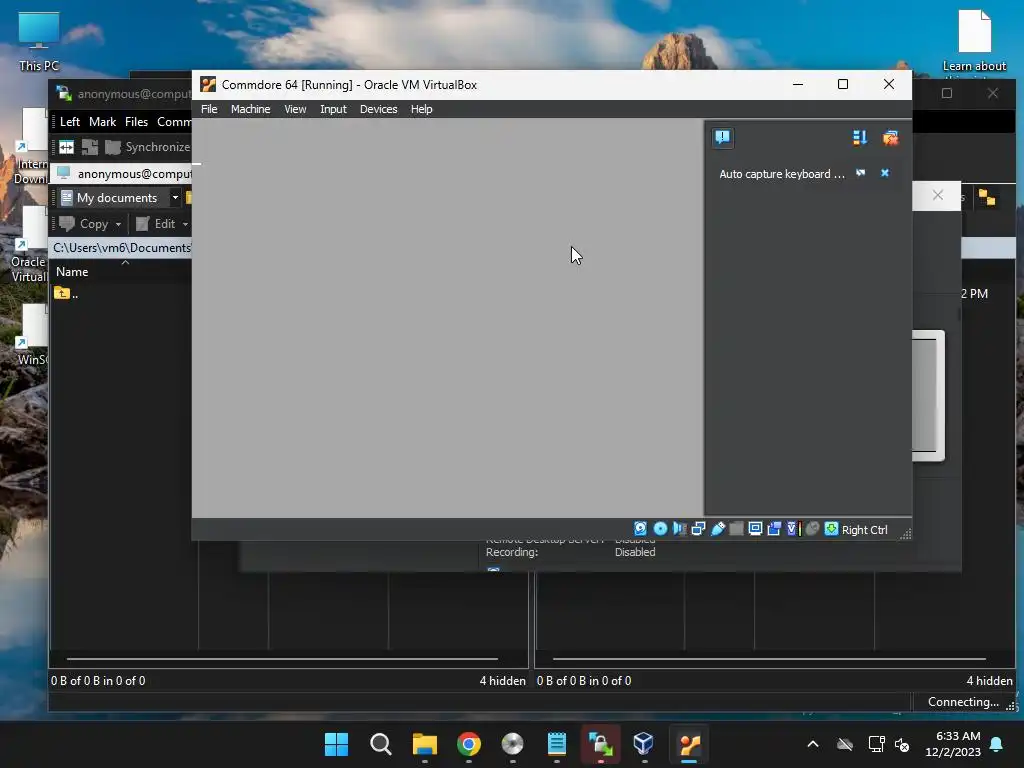Click the WinSCP Synchronize button
The height and width of the screenshot is (768, 1024).
[148, 147]
